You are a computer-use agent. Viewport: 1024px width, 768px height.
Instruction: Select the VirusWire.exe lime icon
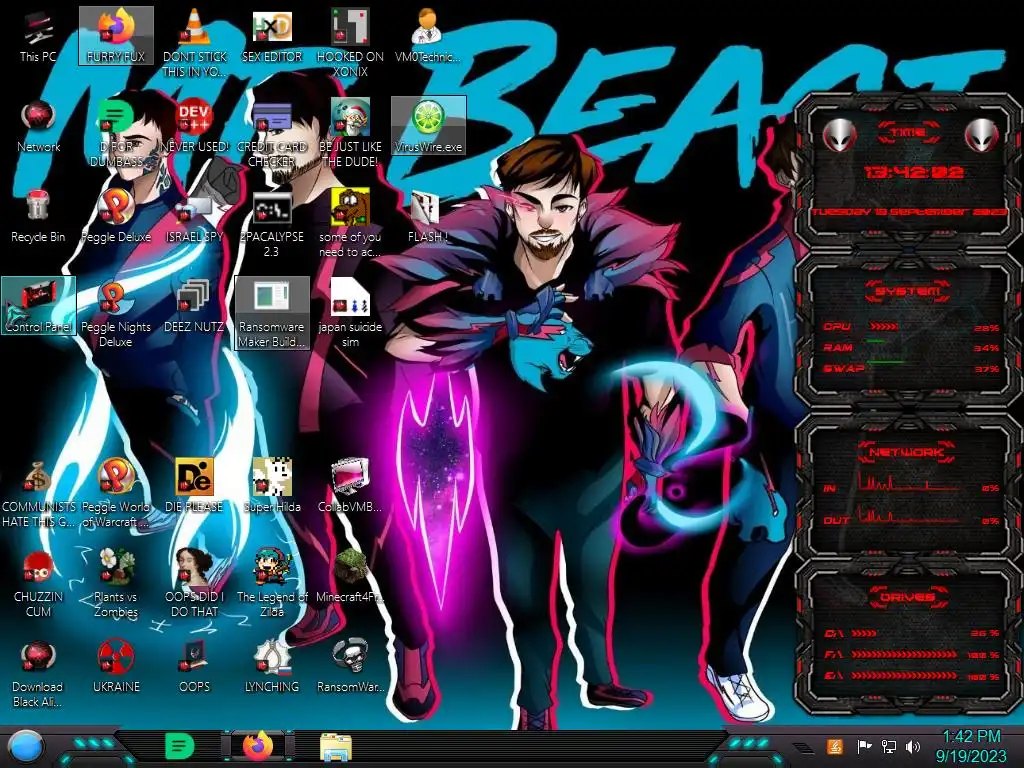[x=428, y=127]
